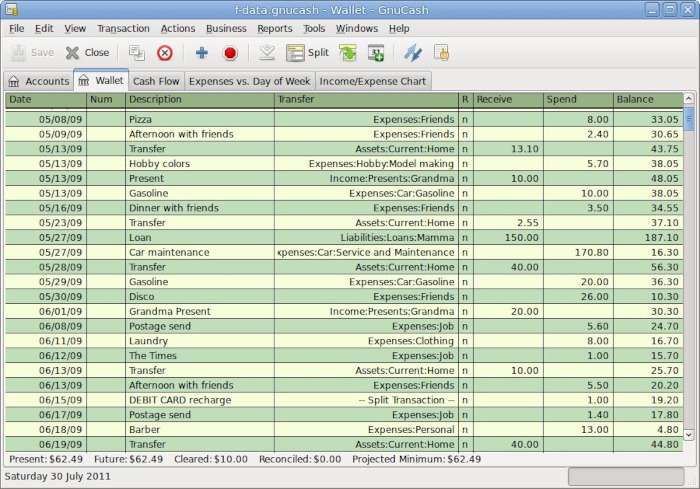Open the Income/Expense Chart tab
This screenshot has height=489, width=700.
[x=373, y=81]
